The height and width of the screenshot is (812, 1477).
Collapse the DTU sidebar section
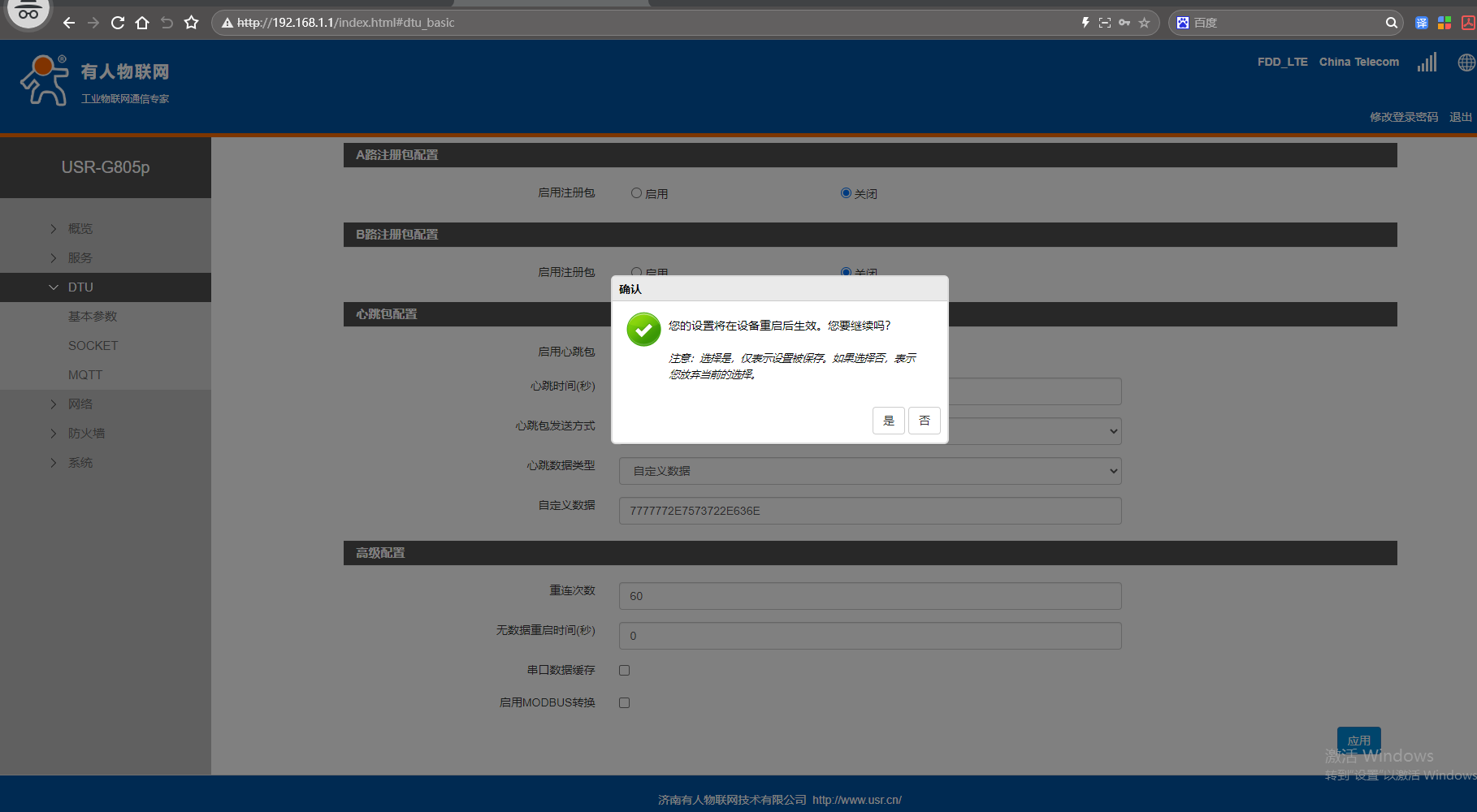[80, 287]
